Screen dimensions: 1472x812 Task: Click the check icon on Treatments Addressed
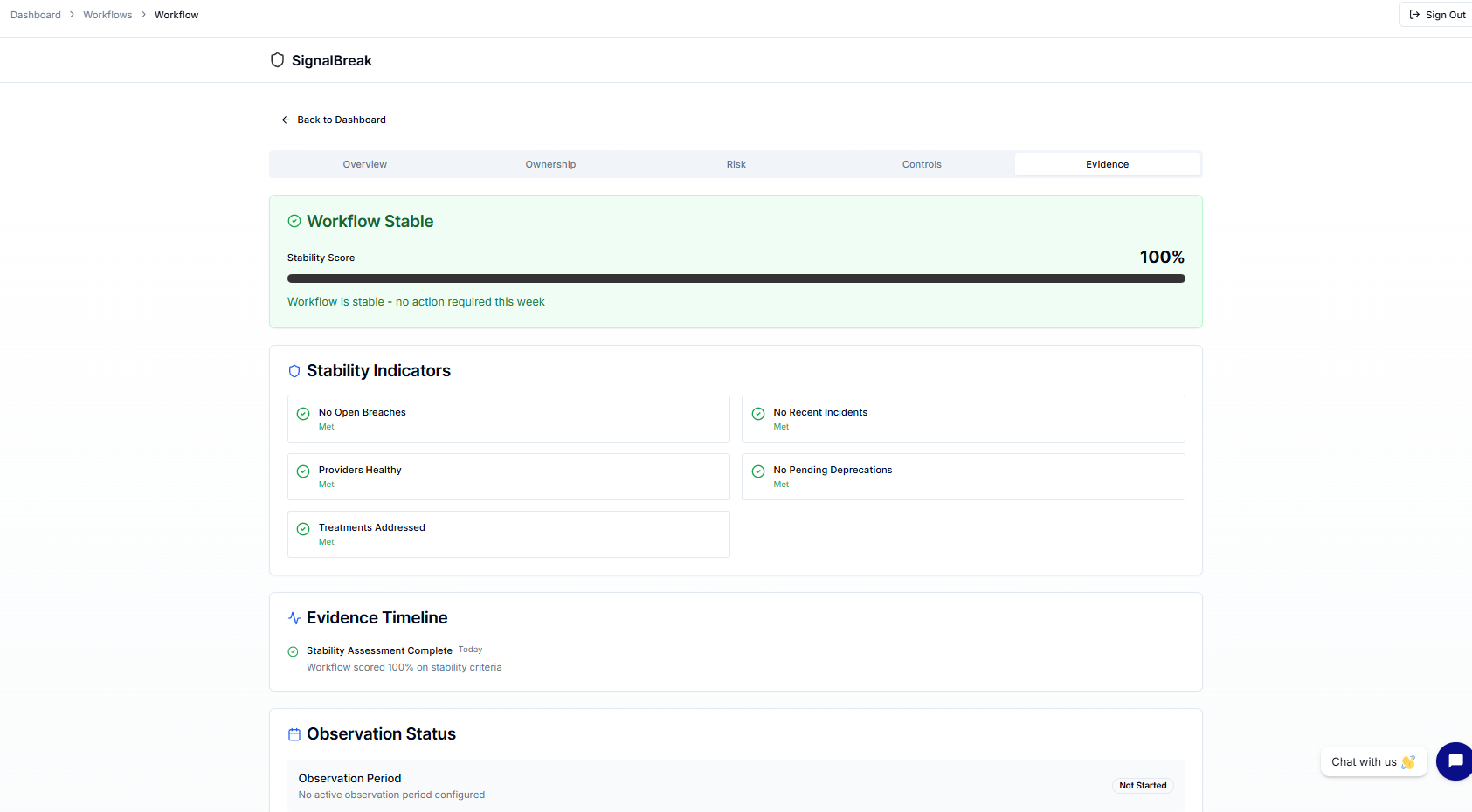pyautogui.click(x=303, y=528)
